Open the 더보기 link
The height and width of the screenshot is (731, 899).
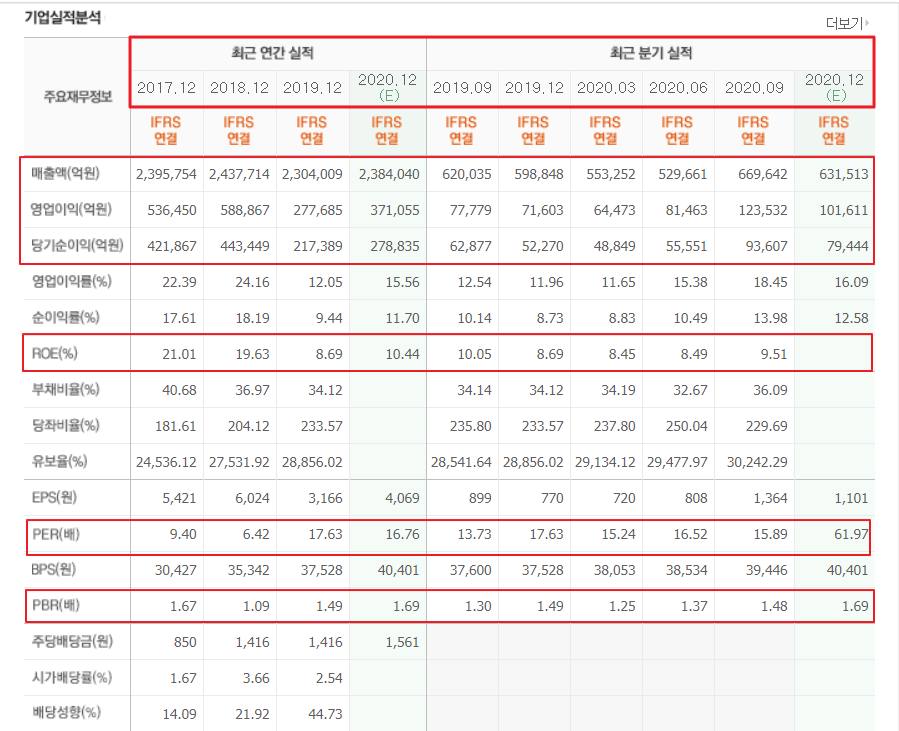(x=847, y=23)
